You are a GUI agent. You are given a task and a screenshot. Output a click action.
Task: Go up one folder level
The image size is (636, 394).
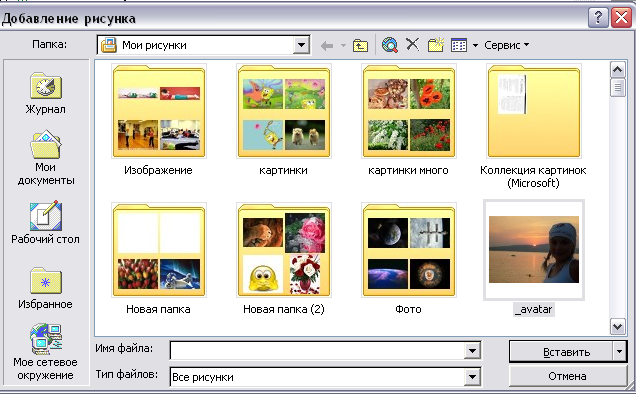point(360,45)
